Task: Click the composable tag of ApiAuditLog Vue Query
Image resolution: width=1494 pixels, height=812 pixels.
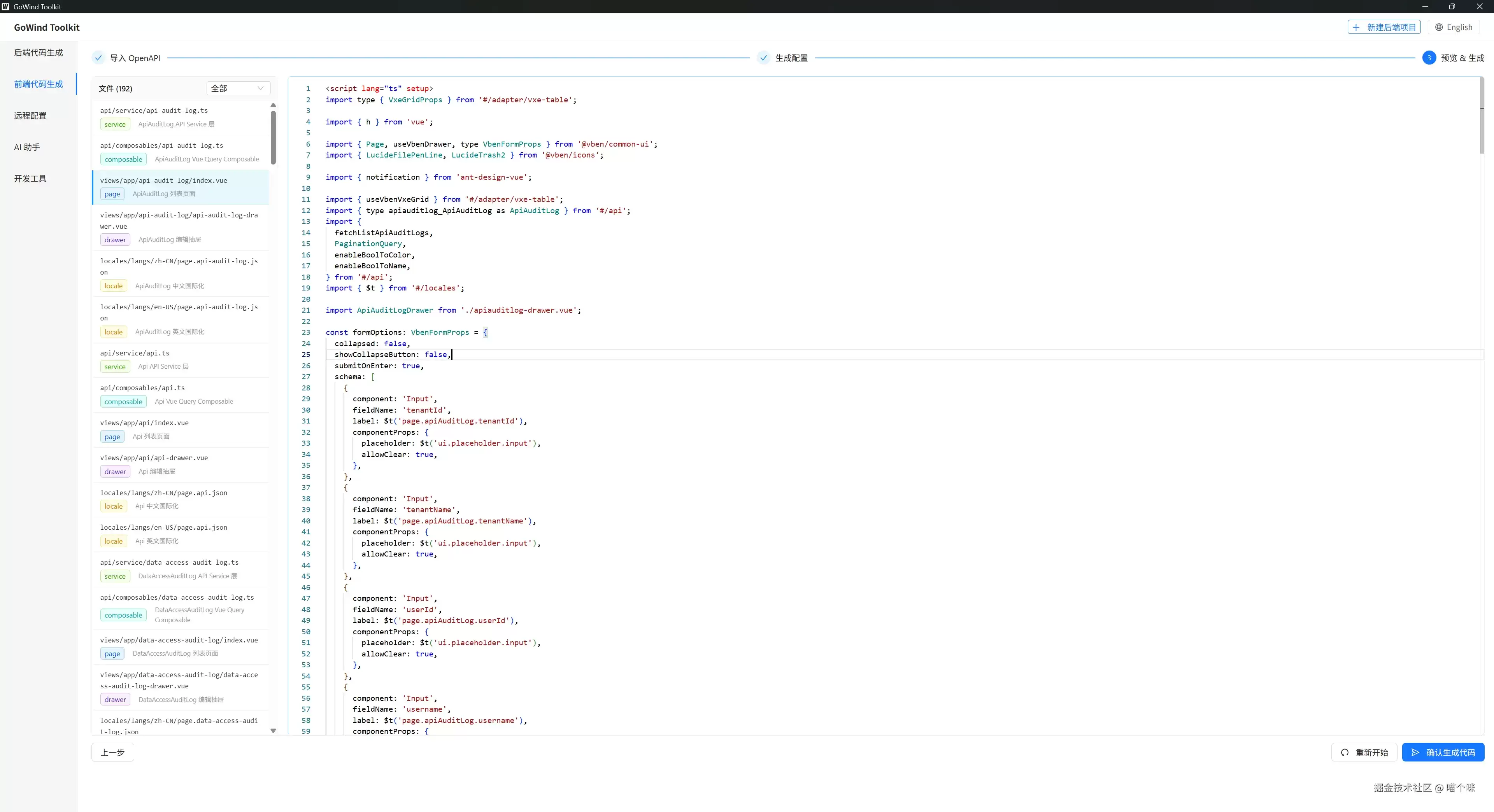Action: 123,159
